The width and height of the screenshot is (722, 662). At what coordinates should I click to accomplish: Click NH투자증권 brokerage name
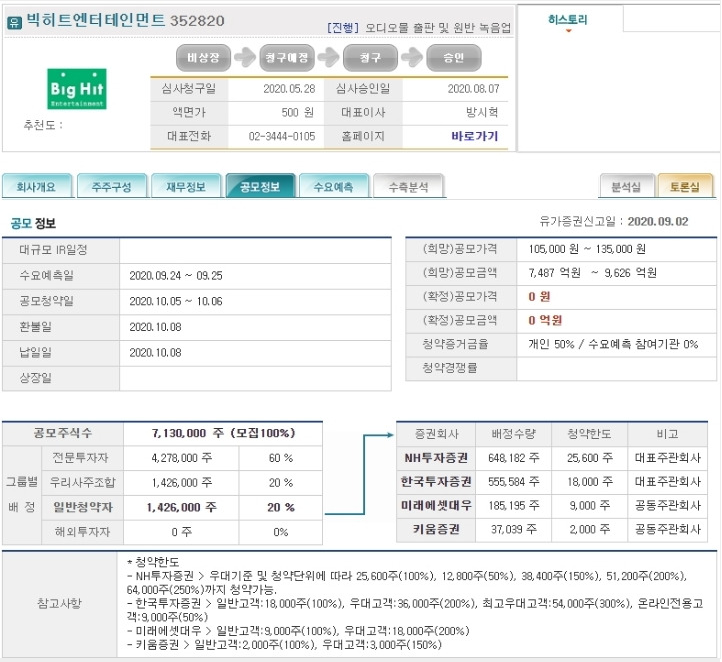436,458
